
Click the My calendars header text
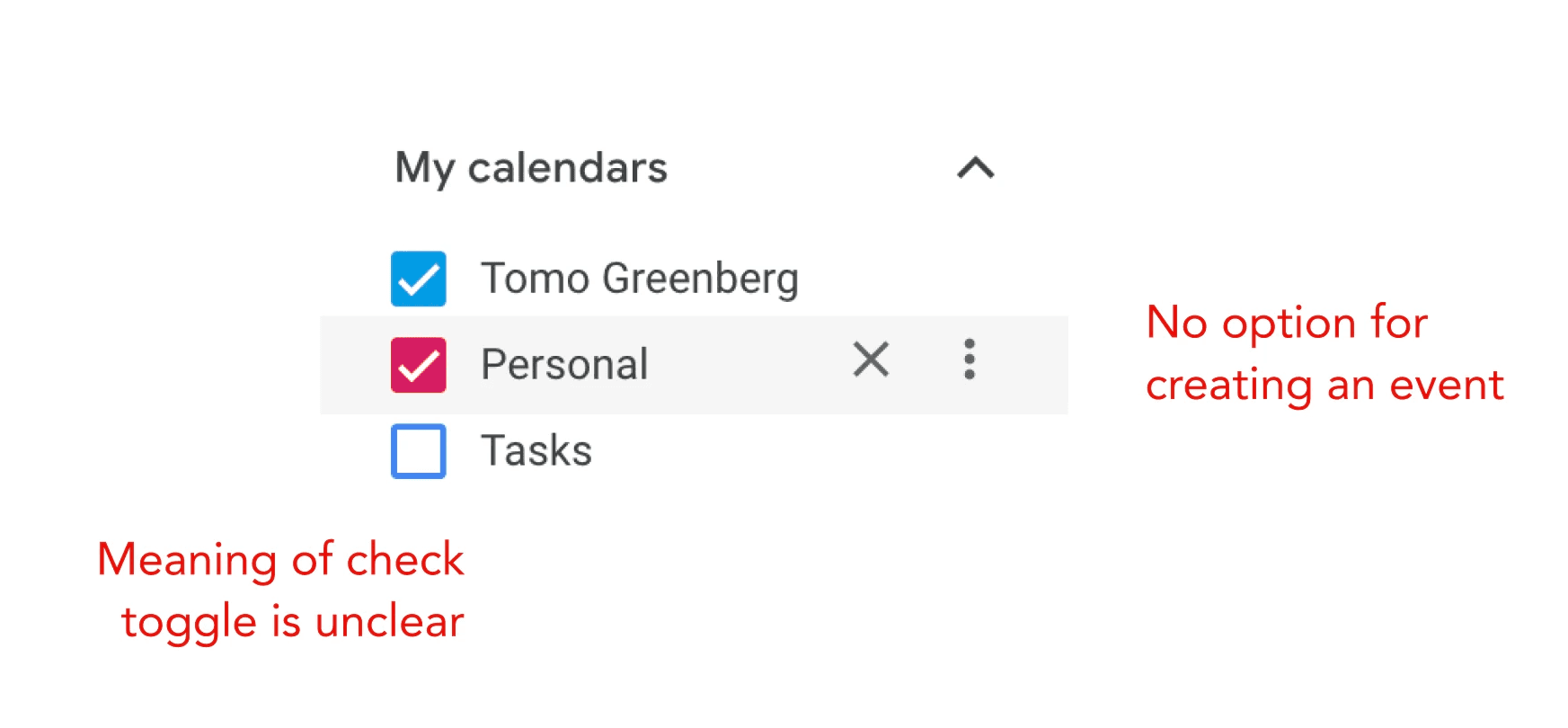coord(530,168)
